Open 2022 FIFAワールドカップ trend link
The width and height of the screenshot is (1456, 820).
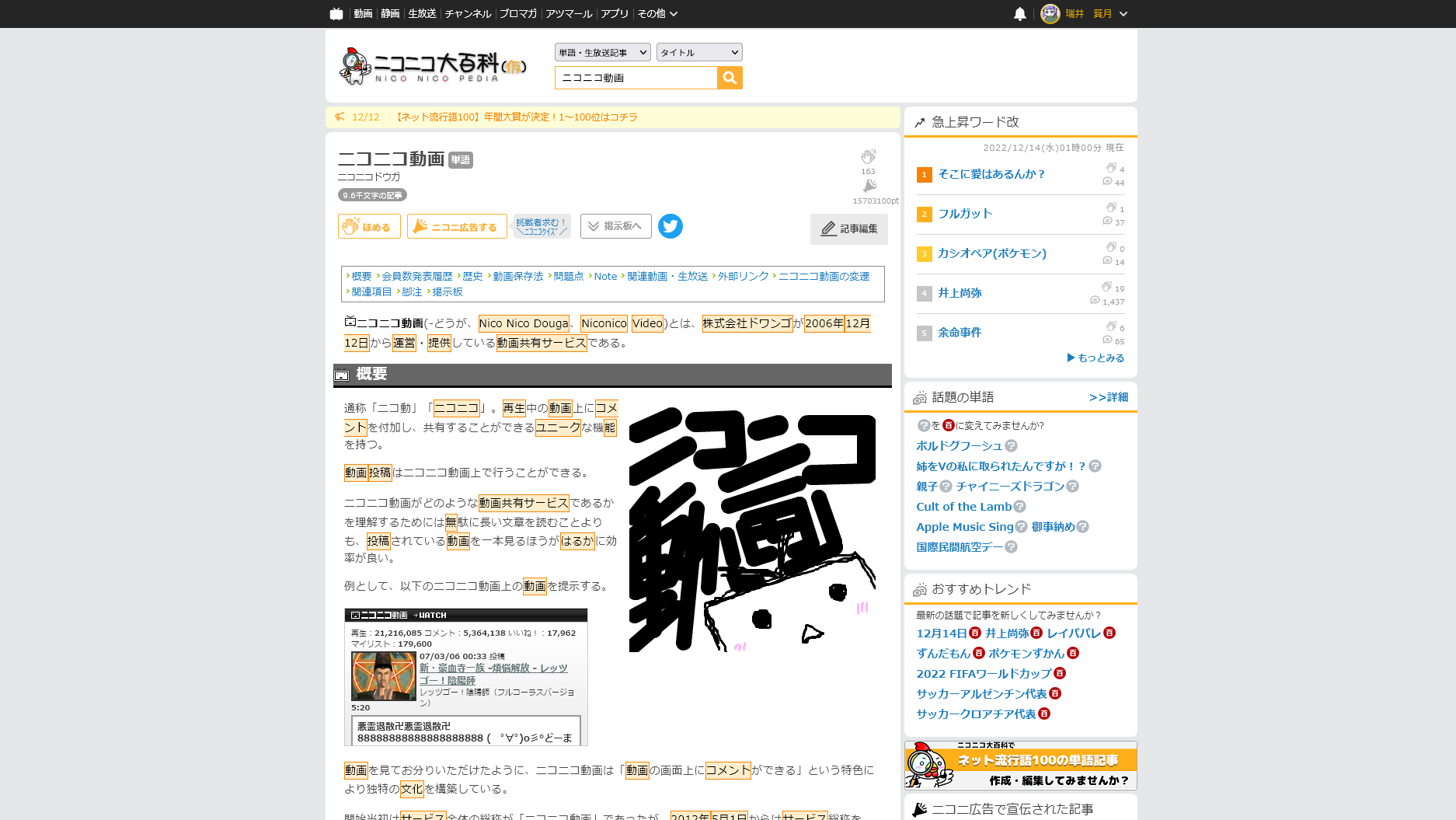click(984, 674)
